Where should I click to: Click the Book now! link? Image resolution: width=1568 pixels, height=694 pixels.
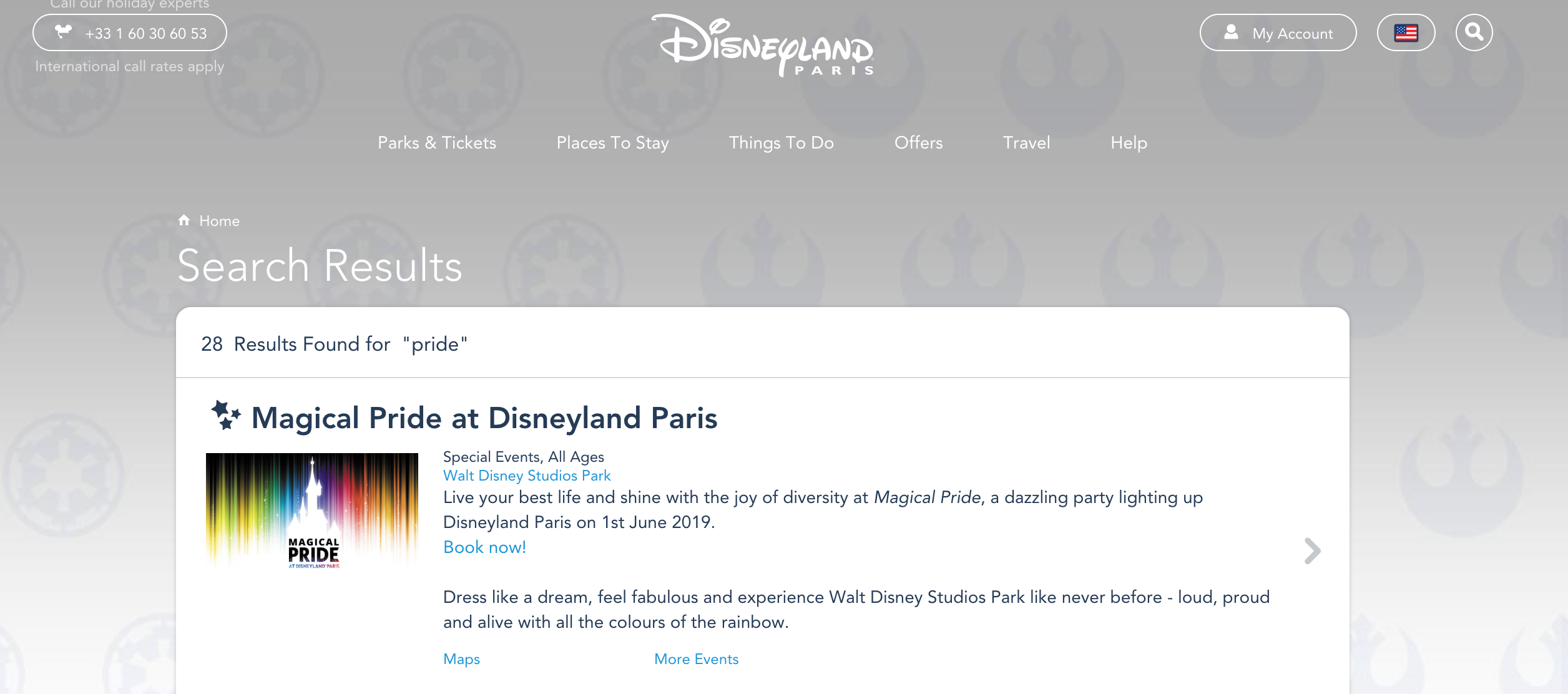pyautogui.click(x=484, y=547)
